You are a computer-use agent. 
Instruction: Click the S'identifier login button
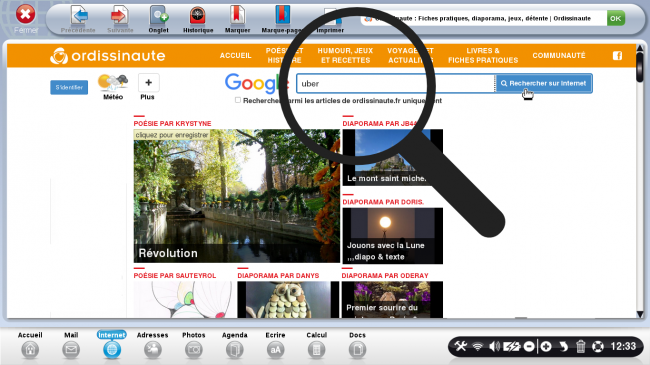point(69,88)
